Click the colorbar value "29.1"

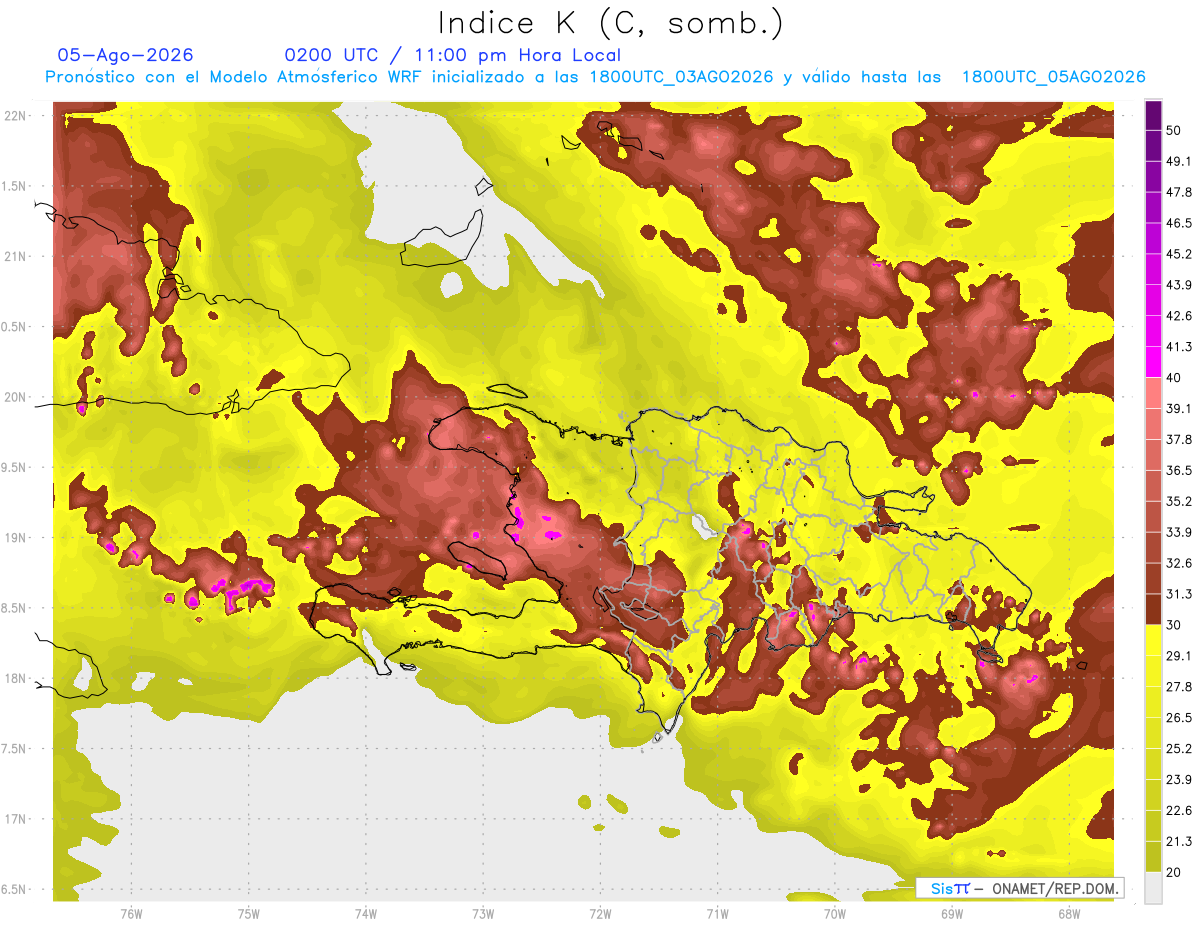[x=1178, y=656]
